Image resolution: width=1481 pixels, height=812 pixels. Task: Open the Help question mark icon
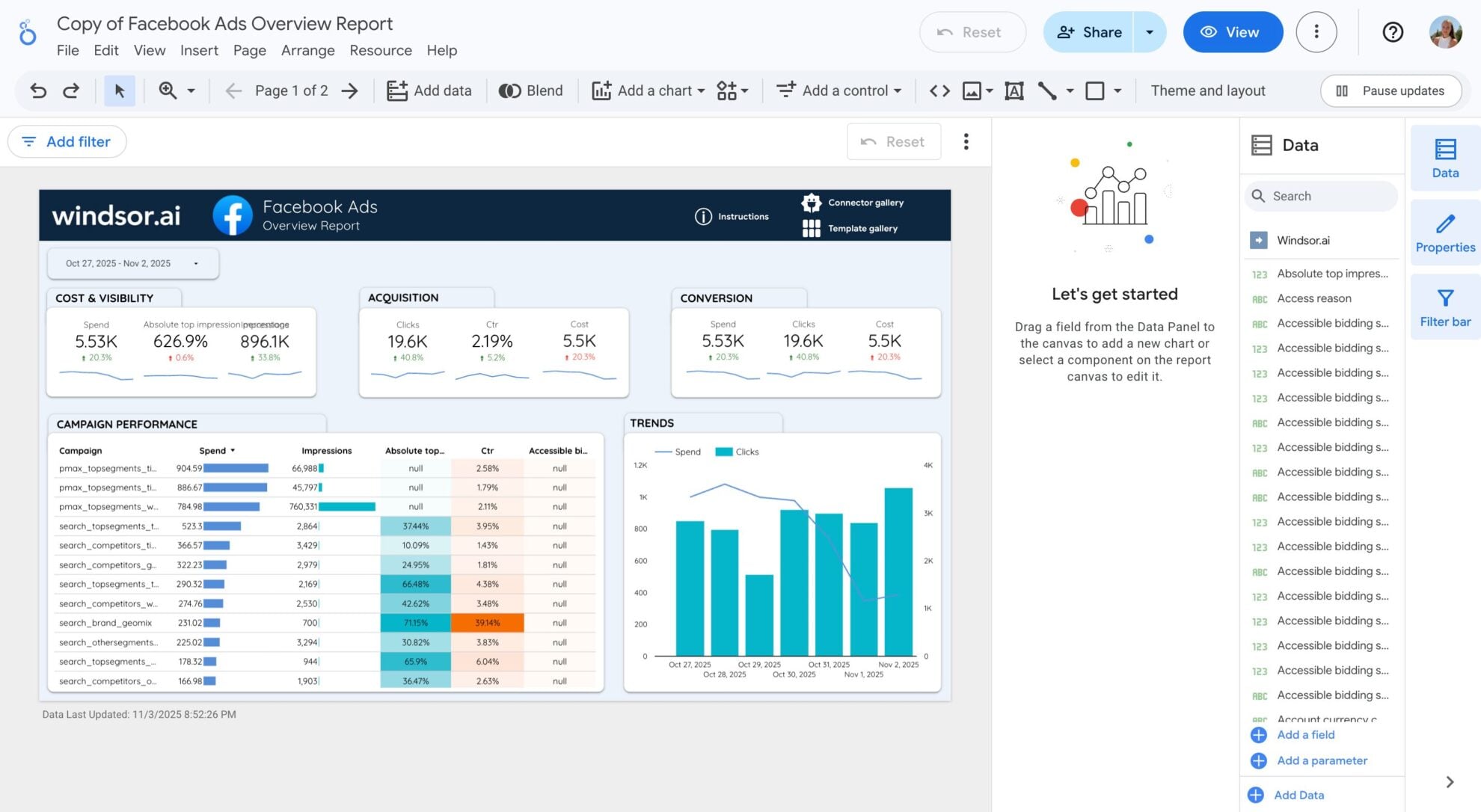point(1392,32)
